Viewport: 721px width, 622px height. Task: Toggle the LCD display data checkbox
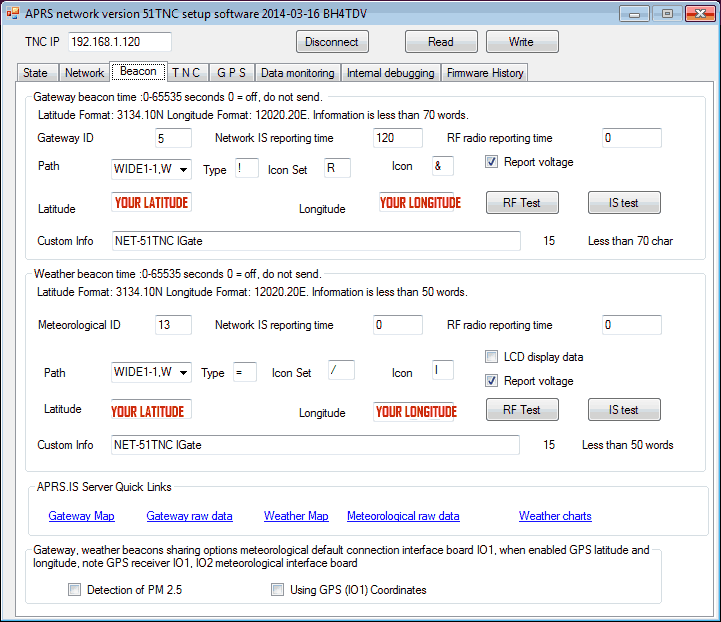[492, 357]
